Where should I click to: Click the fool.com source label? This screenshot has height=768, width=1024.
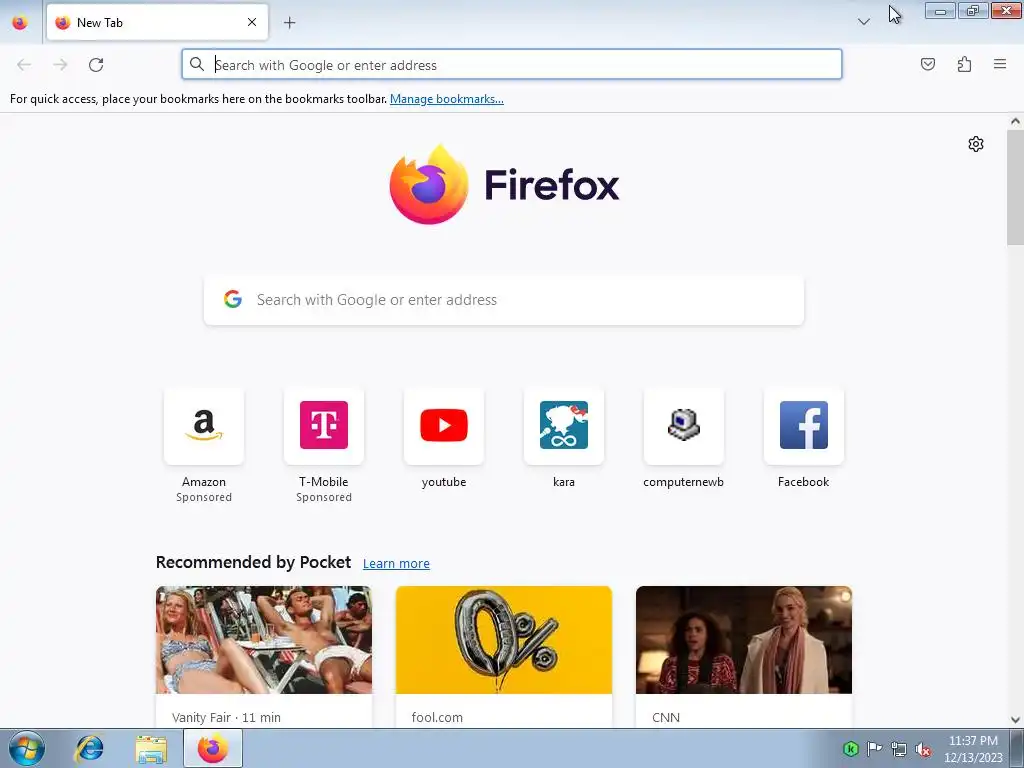click(x=437, y=717)
